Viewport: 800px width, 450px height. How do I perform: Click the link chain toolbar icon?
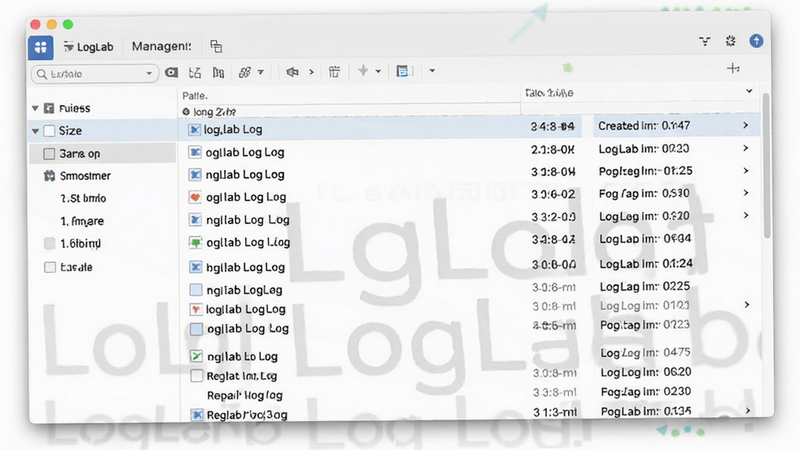click(x=245, y=72)
